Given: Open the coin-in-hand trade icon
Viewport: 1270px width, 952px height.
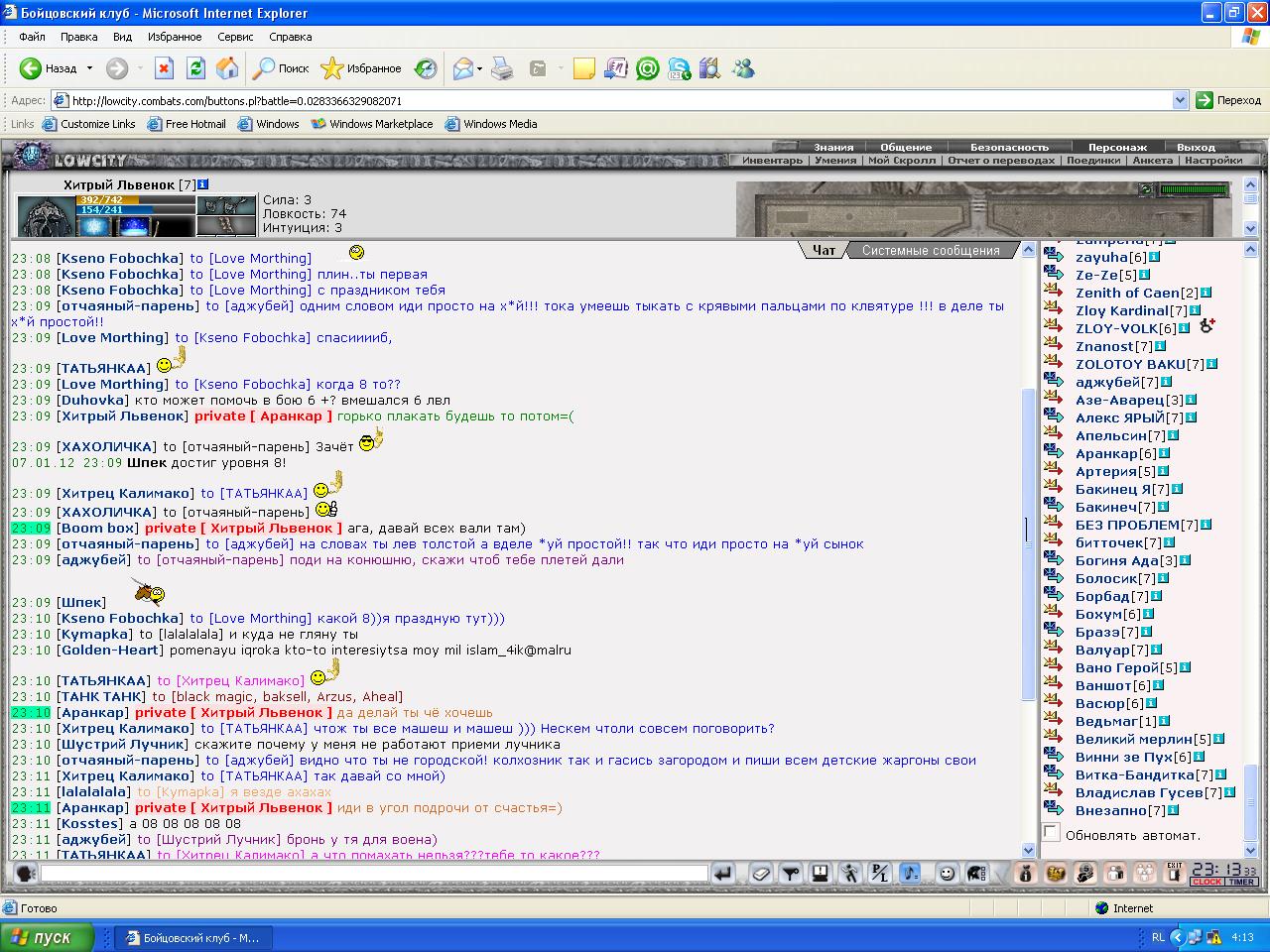Looking at the screenshot, I should tap(1085, 874).
